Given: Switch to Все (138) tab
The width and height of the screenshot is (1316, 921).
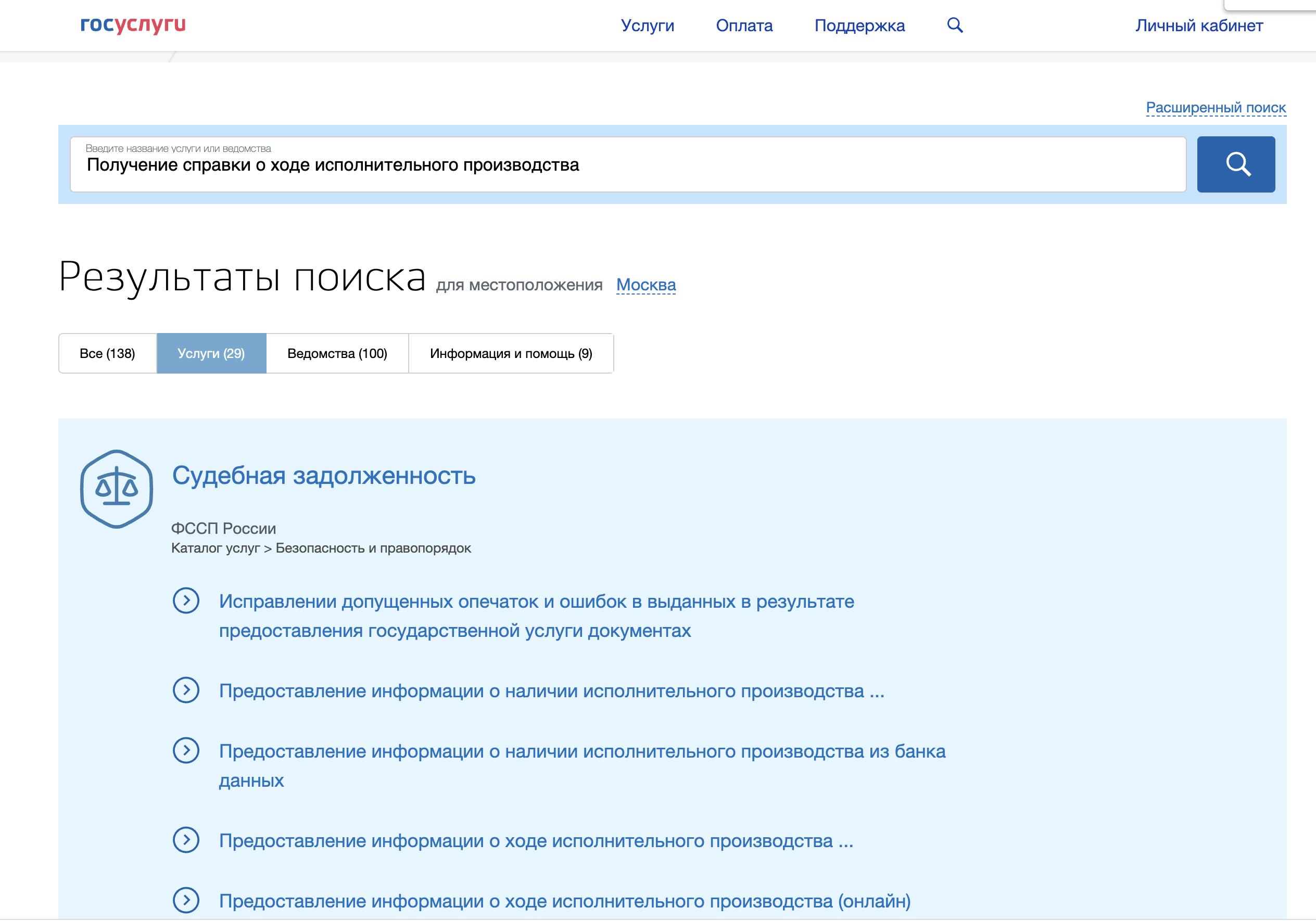Looking at the screenshot, I should click(x=107, y=353).
